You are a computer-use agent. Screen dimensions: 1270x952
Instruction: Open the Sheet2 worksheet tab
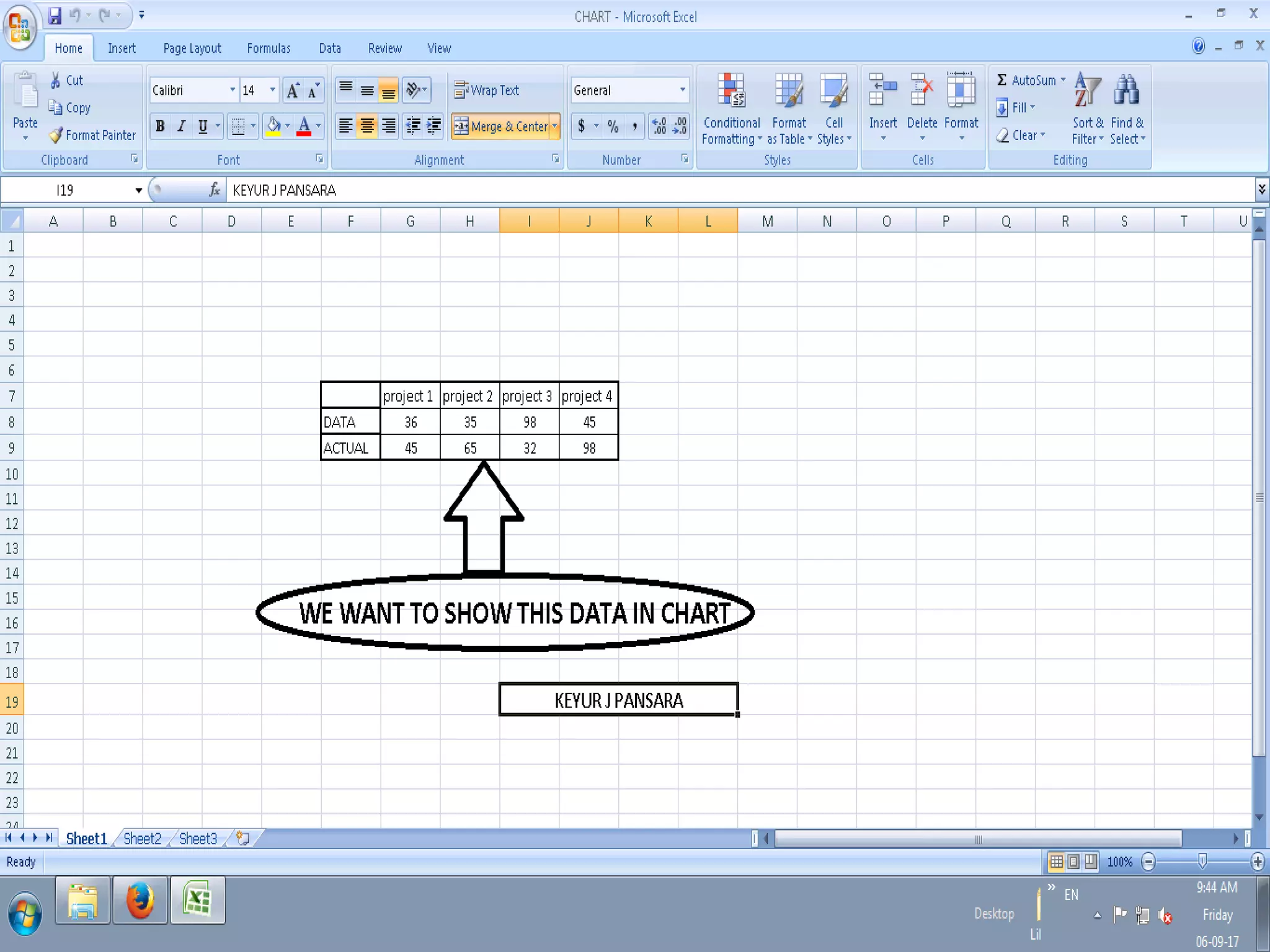click(x=142, y=839)
